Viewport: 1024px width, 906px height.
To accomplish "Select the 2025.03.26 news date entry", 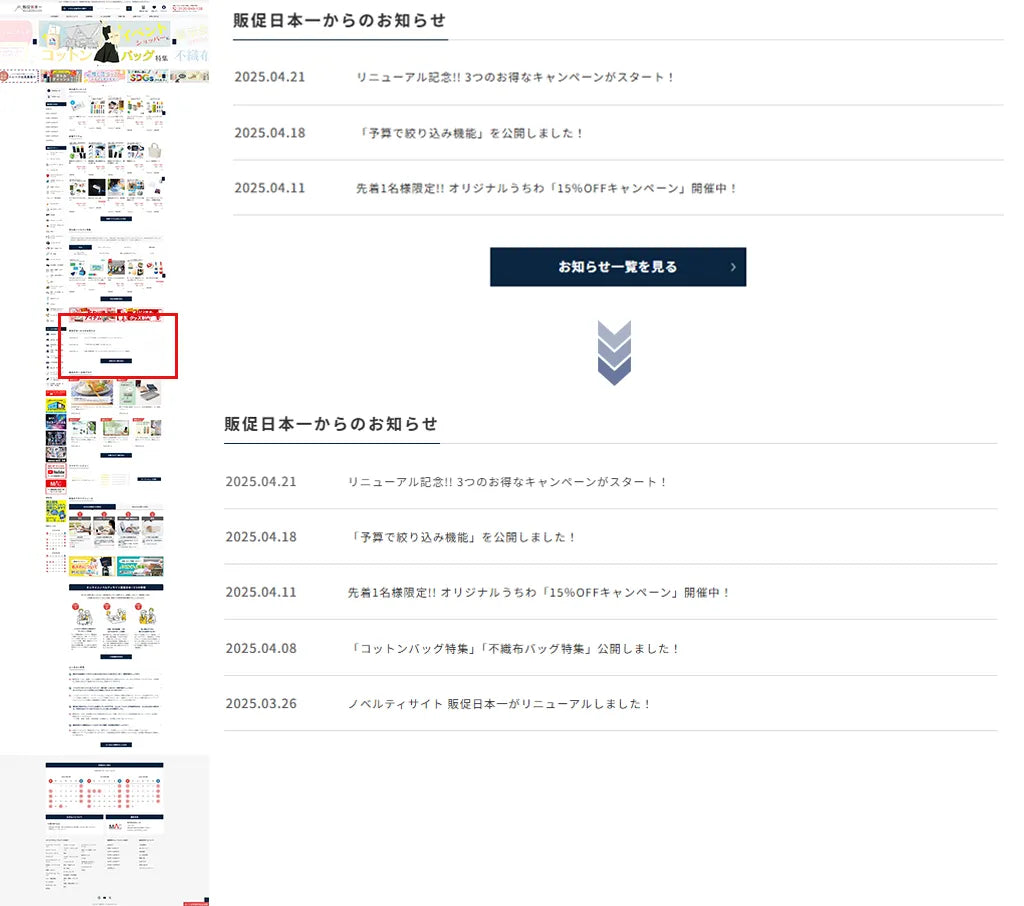I will tap(261, 703).
